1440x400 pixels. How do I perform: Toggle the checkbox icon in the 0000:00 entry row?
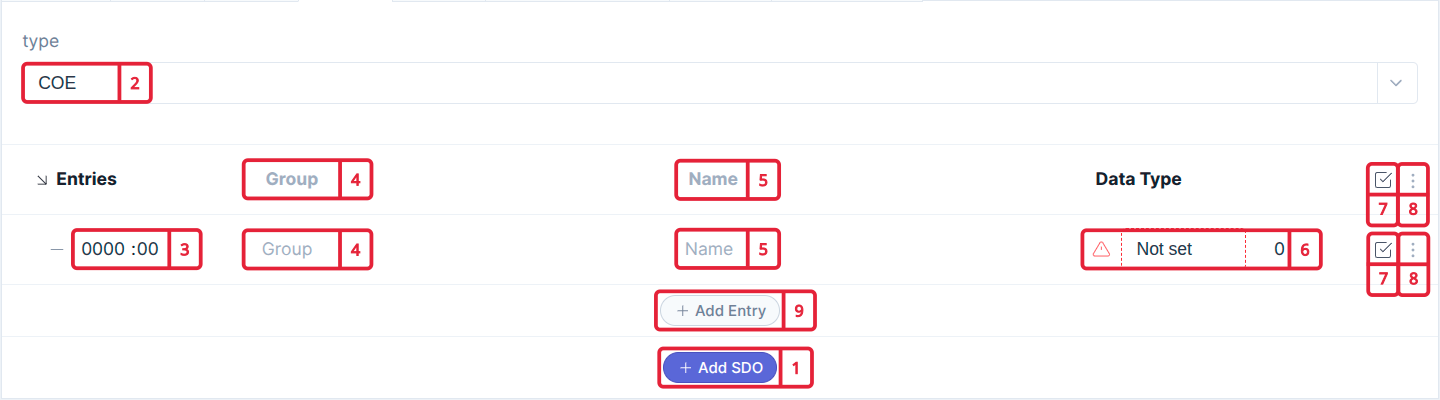tap(1383, 249)
